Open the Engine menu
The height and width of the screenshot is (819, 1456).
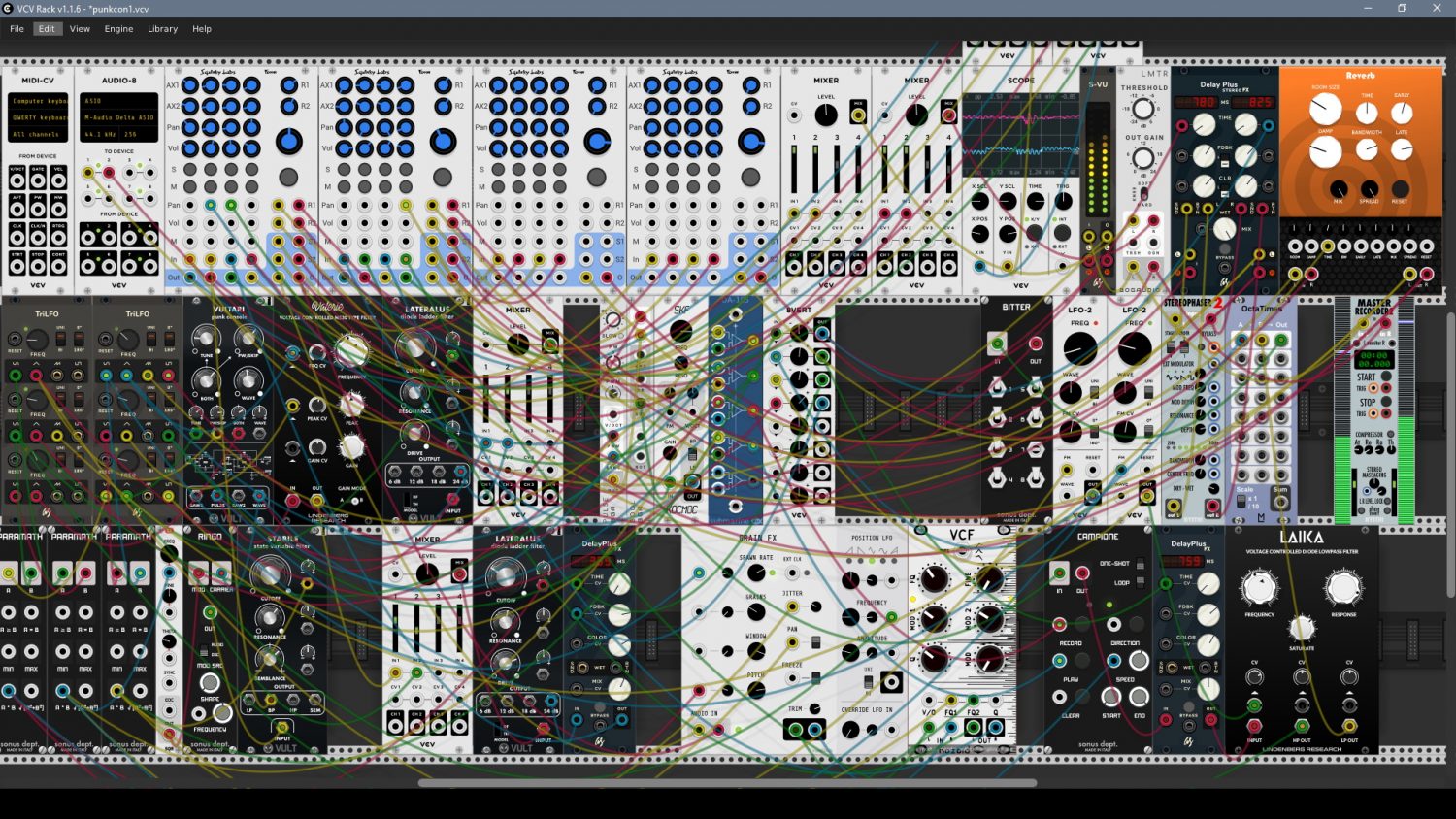(118, 29)
